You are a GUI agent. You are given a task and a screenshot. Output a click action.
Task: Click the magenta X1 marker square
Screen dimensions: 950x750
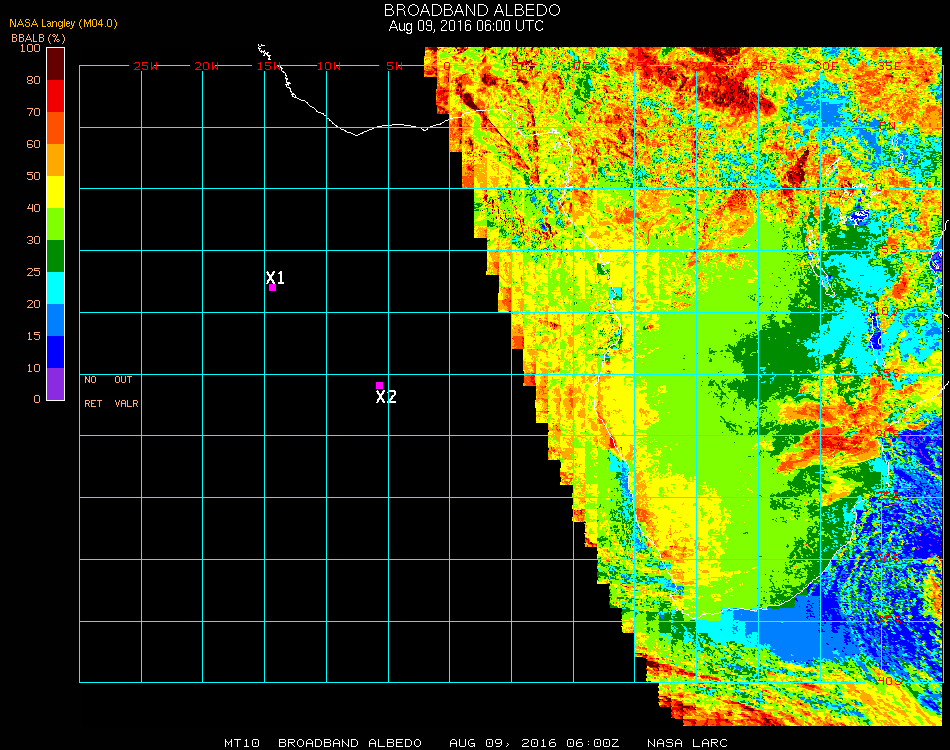coord(273,288)
